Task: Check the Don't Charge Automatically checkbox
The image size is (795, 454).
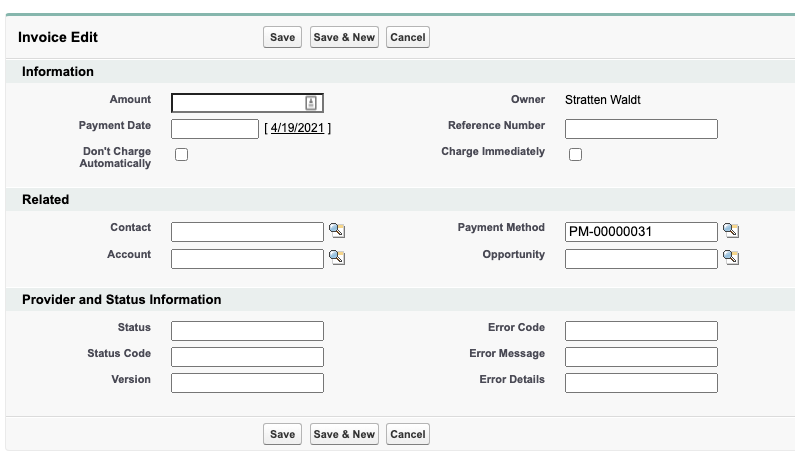Action: click(x=181, y=154)
